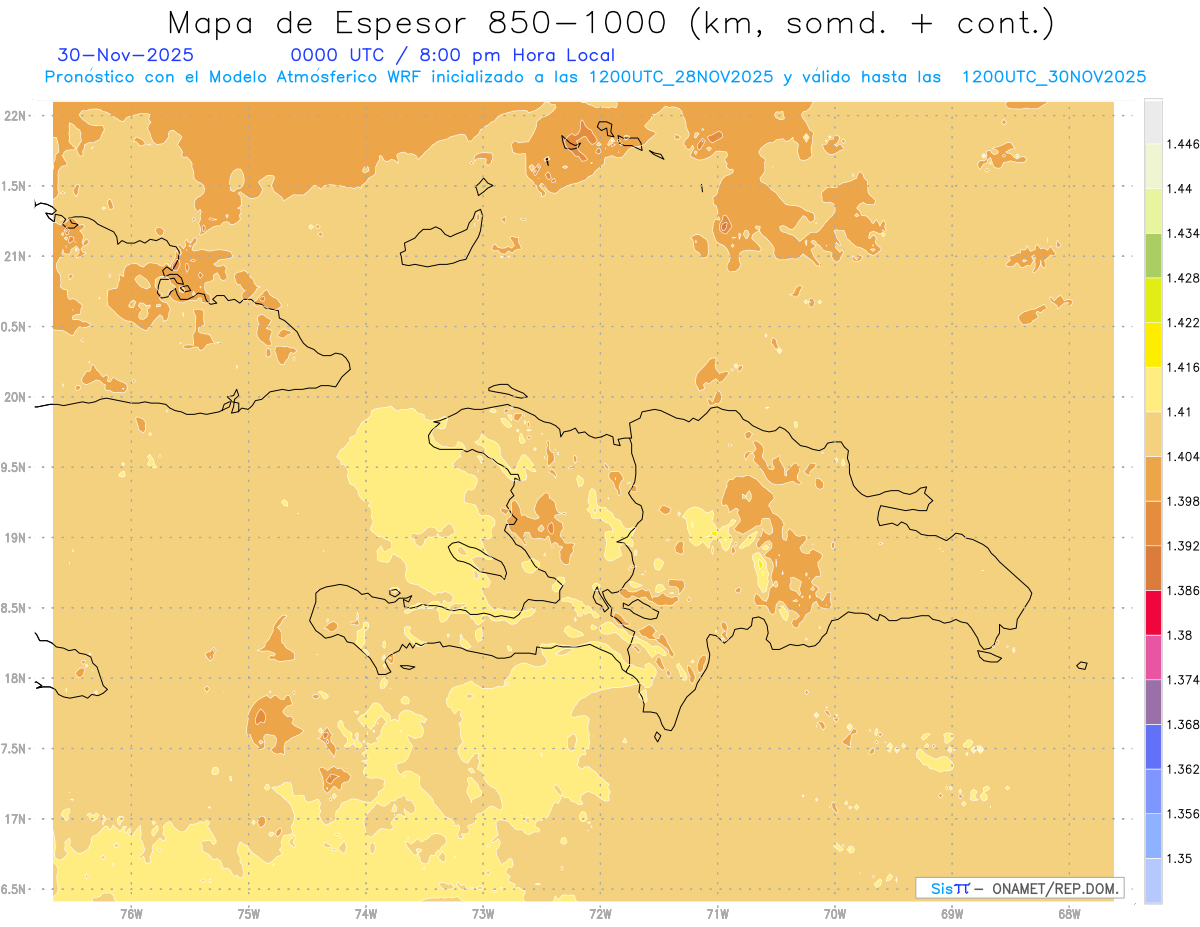Click the legend value 1.362
1200x927 pixels.
pyautogui.click(x=1183, y=769)
